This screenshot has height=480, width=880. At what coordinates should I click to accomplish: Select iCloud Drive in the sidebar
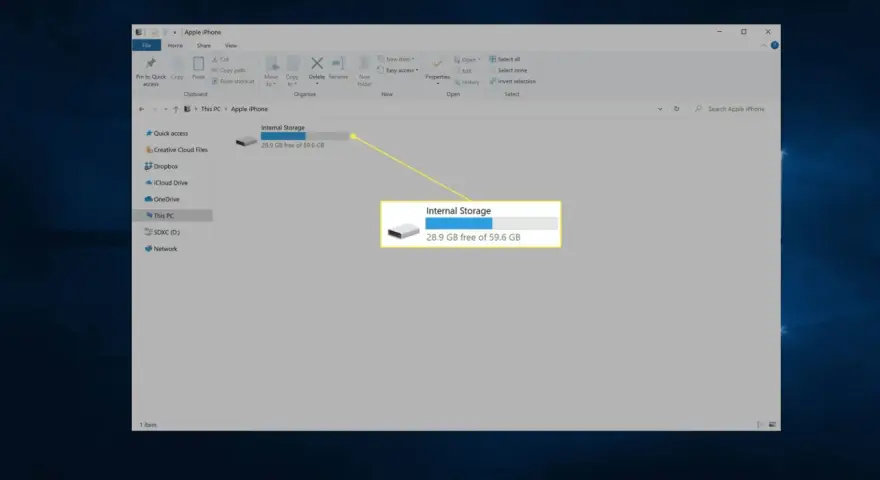(166, 183)
